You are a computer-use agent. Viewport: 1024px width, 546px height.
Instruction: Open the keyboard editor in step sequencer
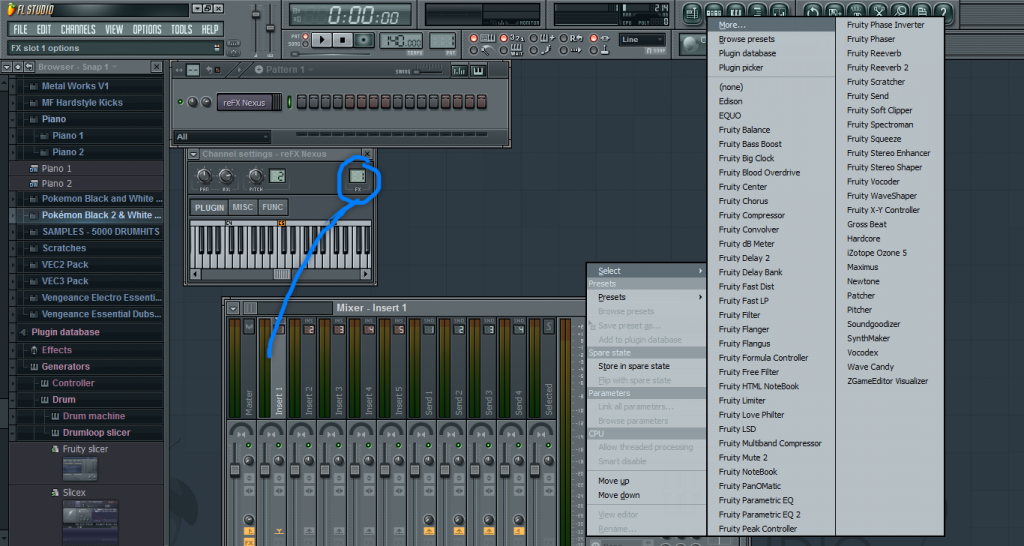coord(479,70)
